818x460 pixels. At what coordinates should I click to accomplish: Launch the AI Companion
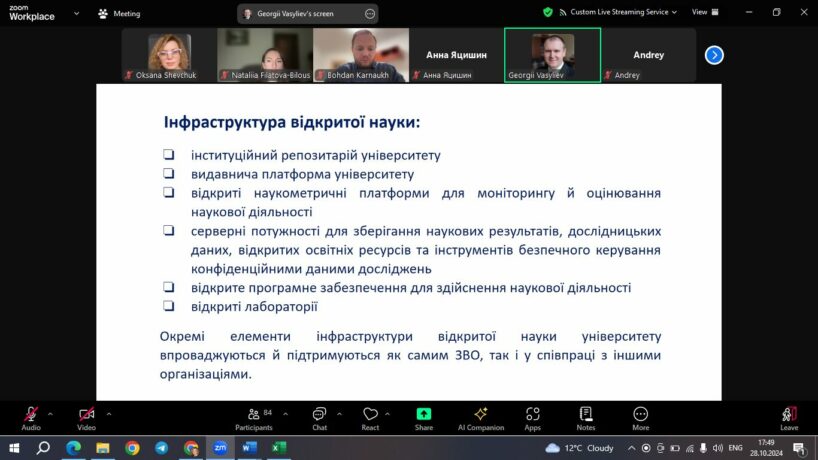pos(480,416)
